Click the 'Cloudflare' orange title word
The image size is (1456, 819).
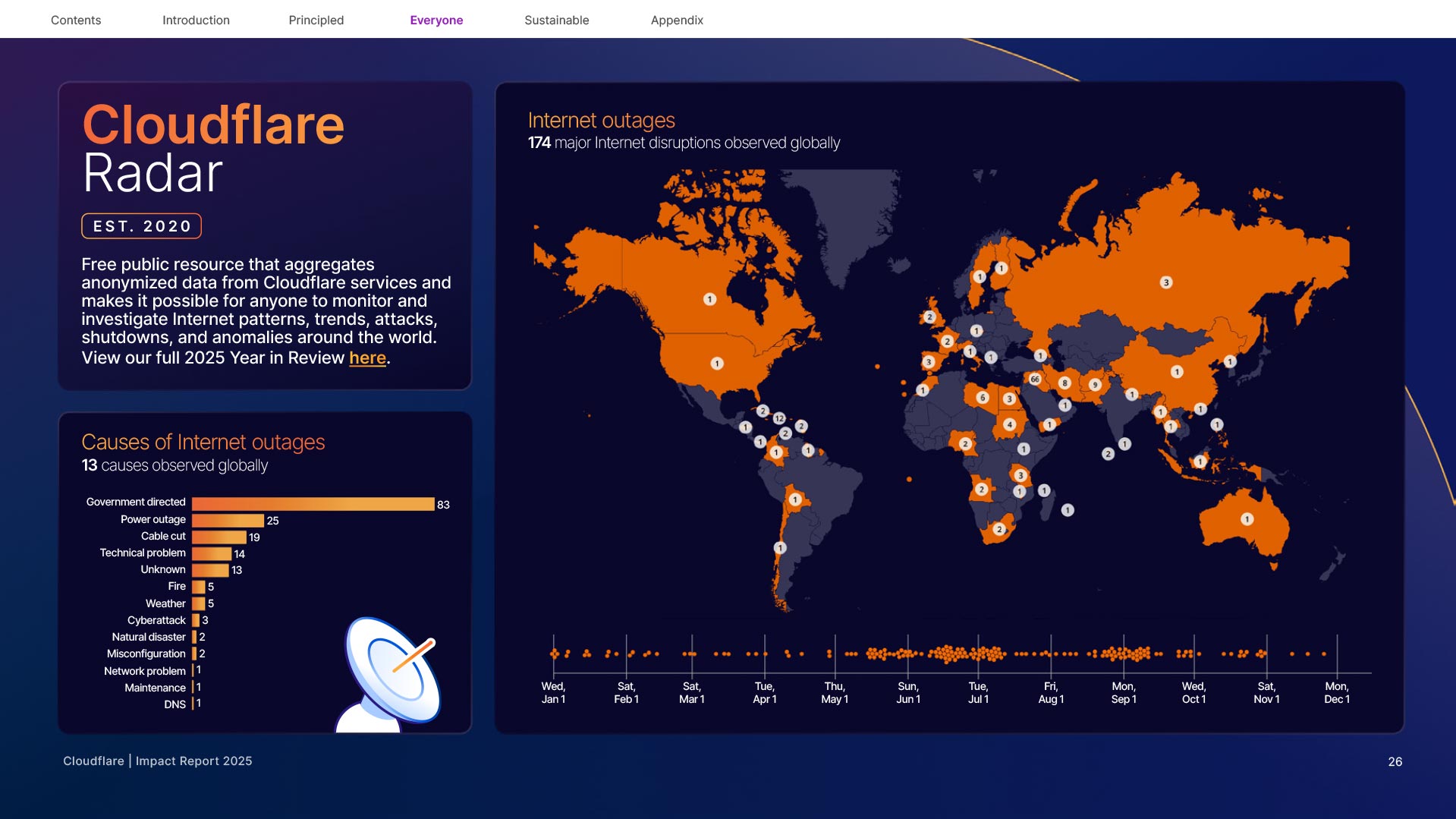(x=213, y=124)
